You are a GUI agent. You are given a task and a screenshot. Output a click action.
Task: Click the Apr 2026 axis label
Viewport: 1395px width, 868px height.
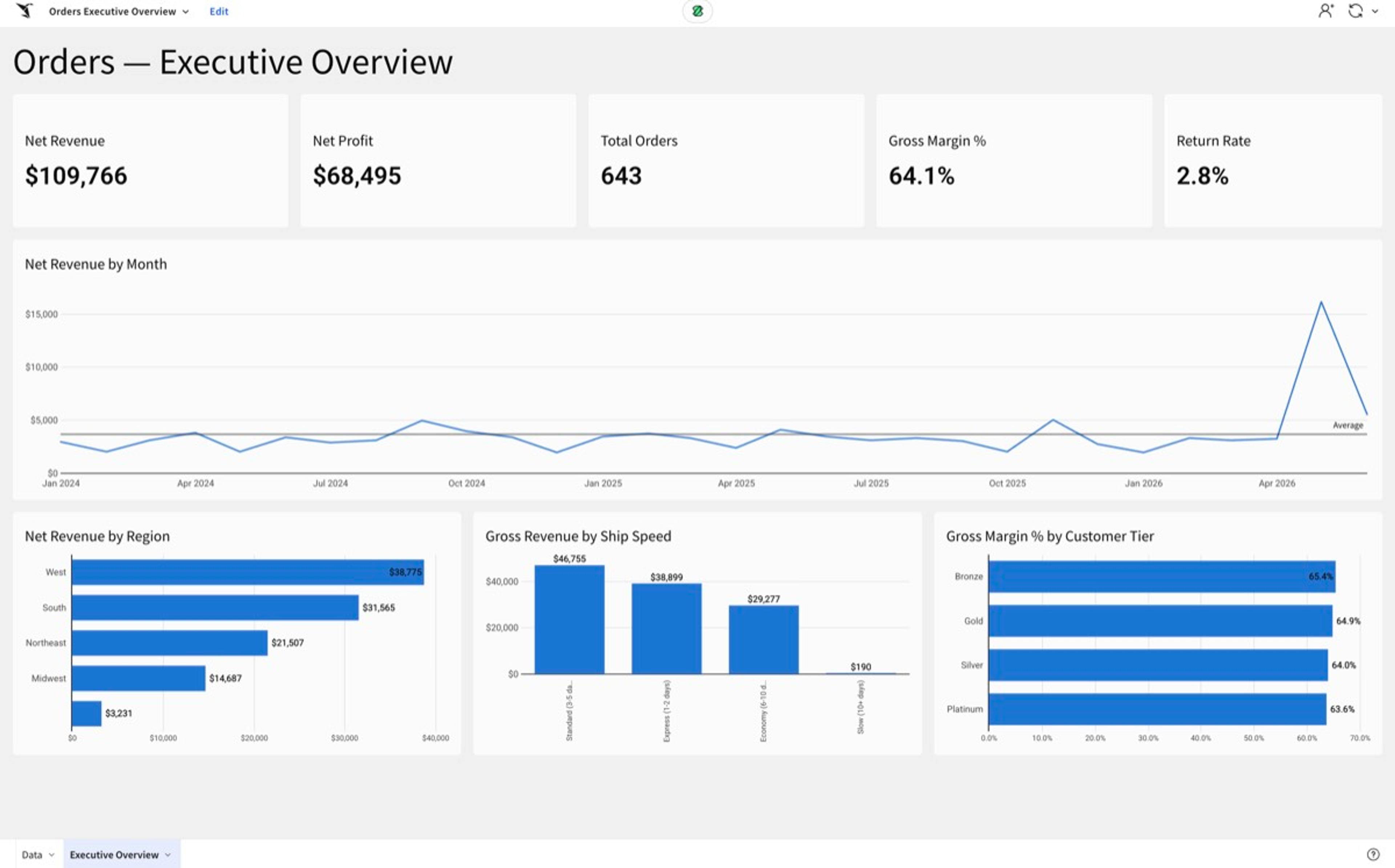pos(1277,483)
